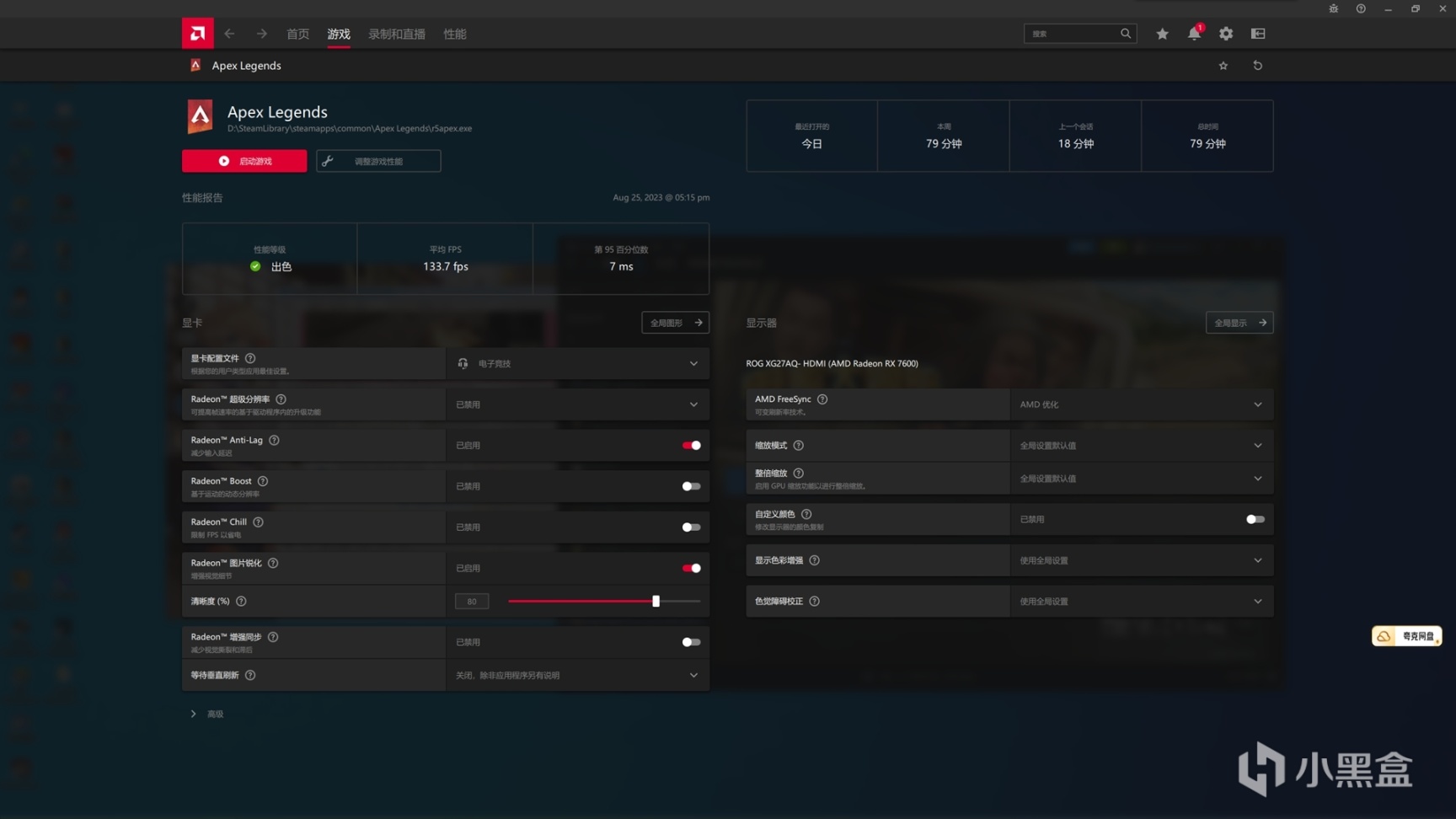Open the 显卡配置文件 dropdown showing 电子竞技
This screenshot has height=819, width=1456.
pos(577,364)
